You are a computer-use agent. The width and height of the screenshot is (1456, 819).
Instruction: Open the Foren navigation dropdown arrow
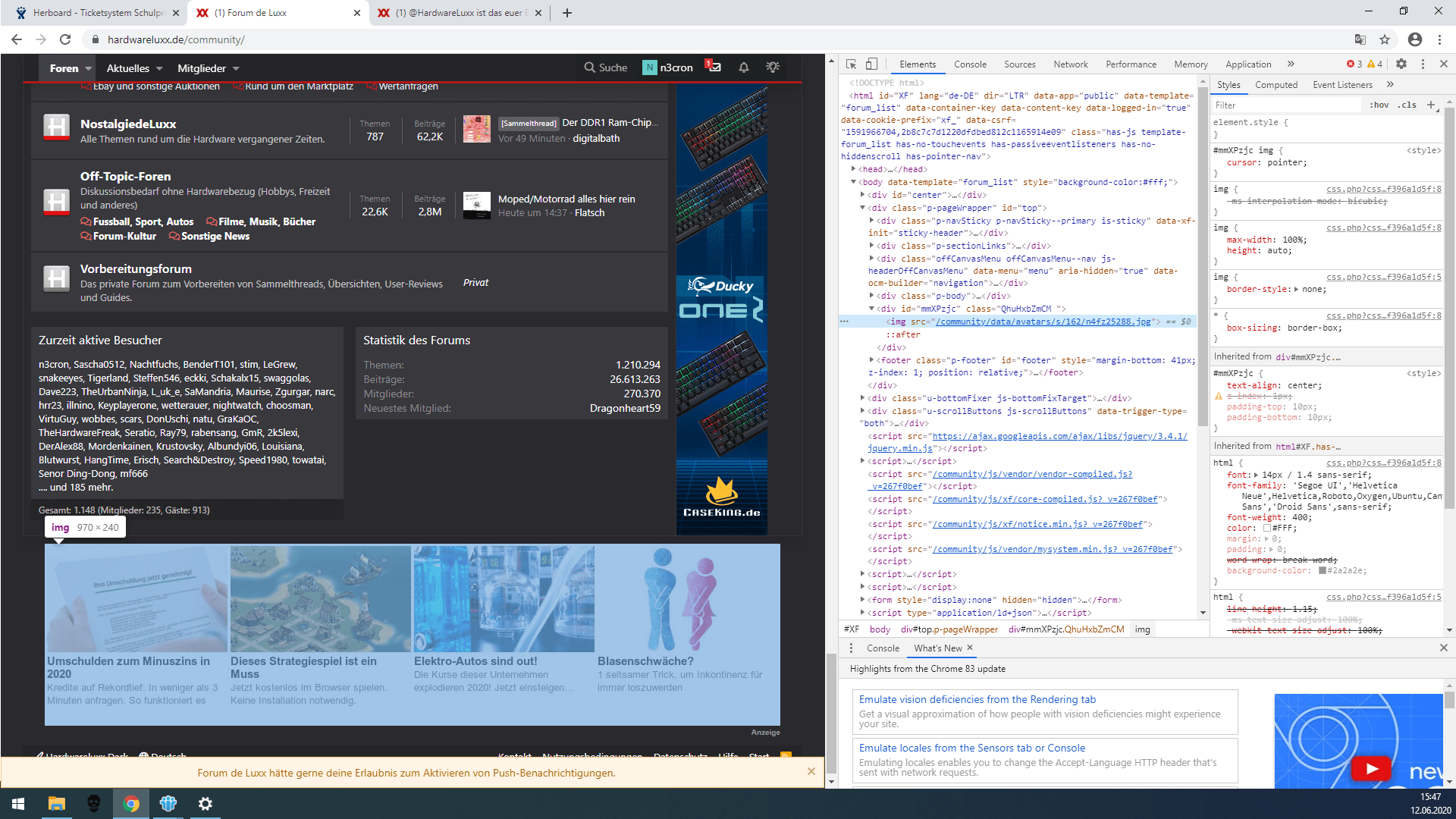[x=89, y=68]
